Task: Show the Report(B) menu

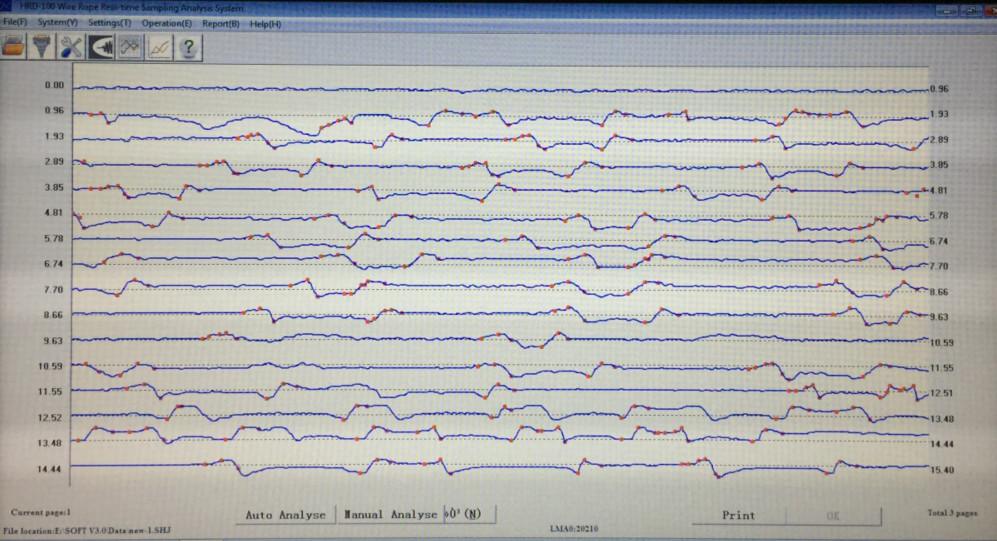Action: pos(220,22)
